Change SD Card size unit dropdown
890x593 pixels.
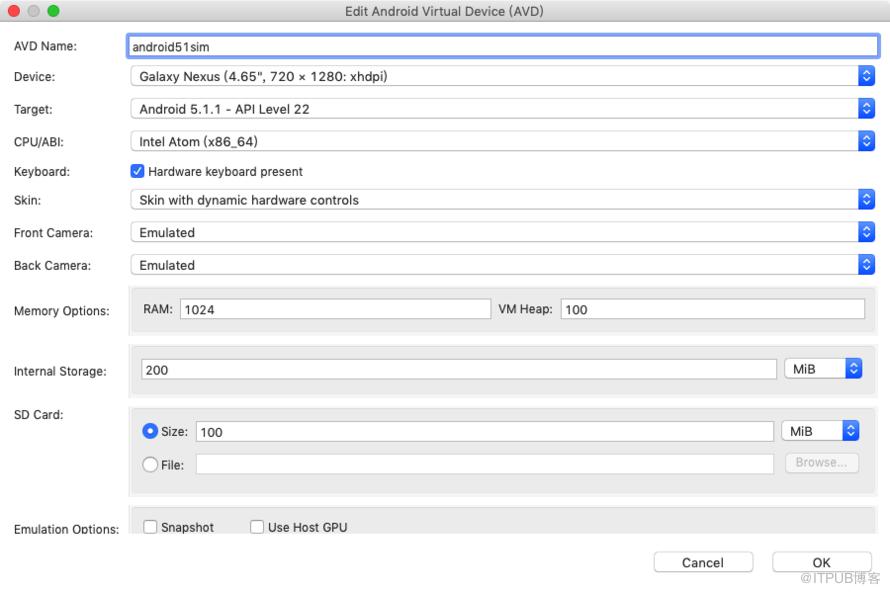pos(820,431)
